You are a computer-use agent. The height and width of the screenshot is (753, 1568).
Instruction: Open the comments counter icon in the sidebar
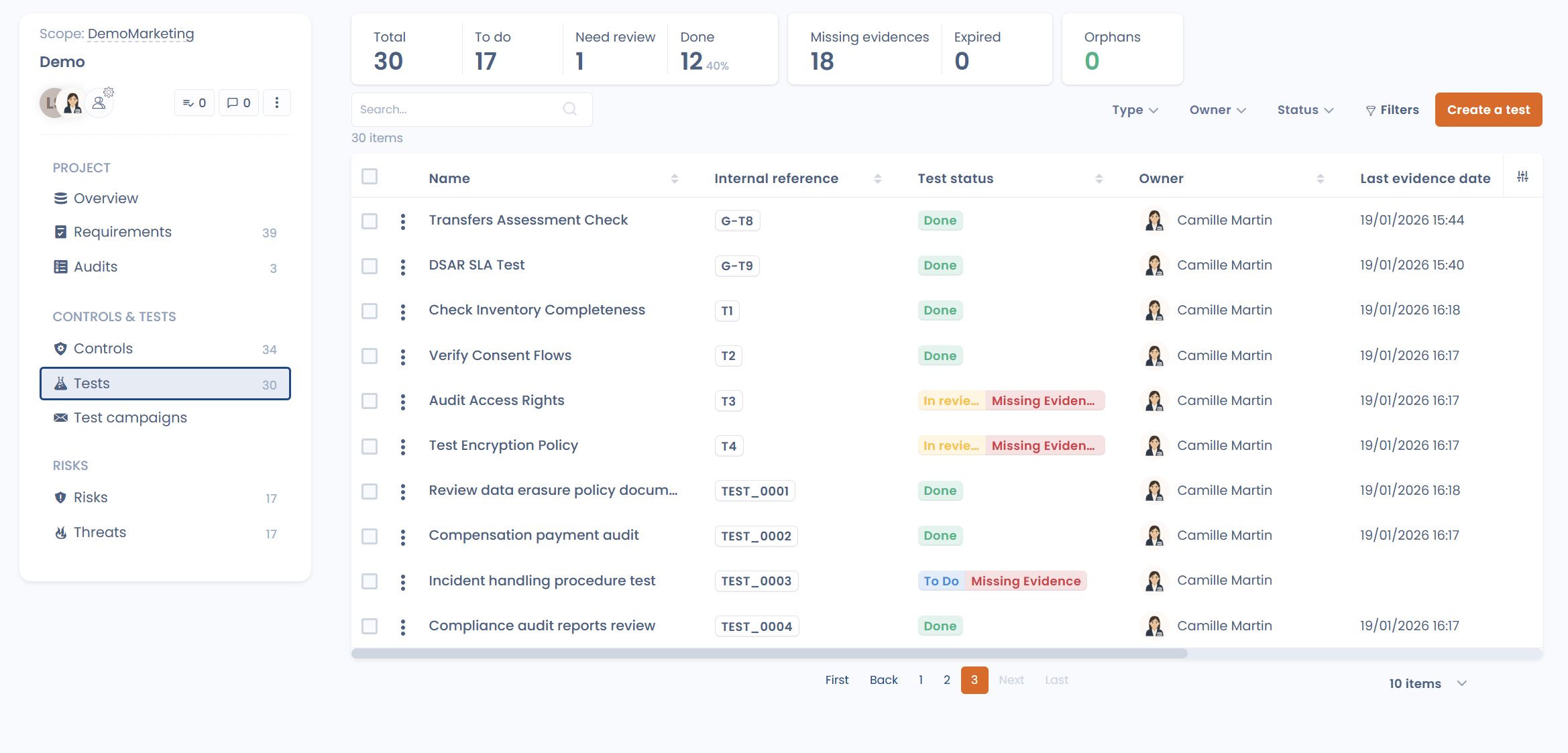pos(239,103)
